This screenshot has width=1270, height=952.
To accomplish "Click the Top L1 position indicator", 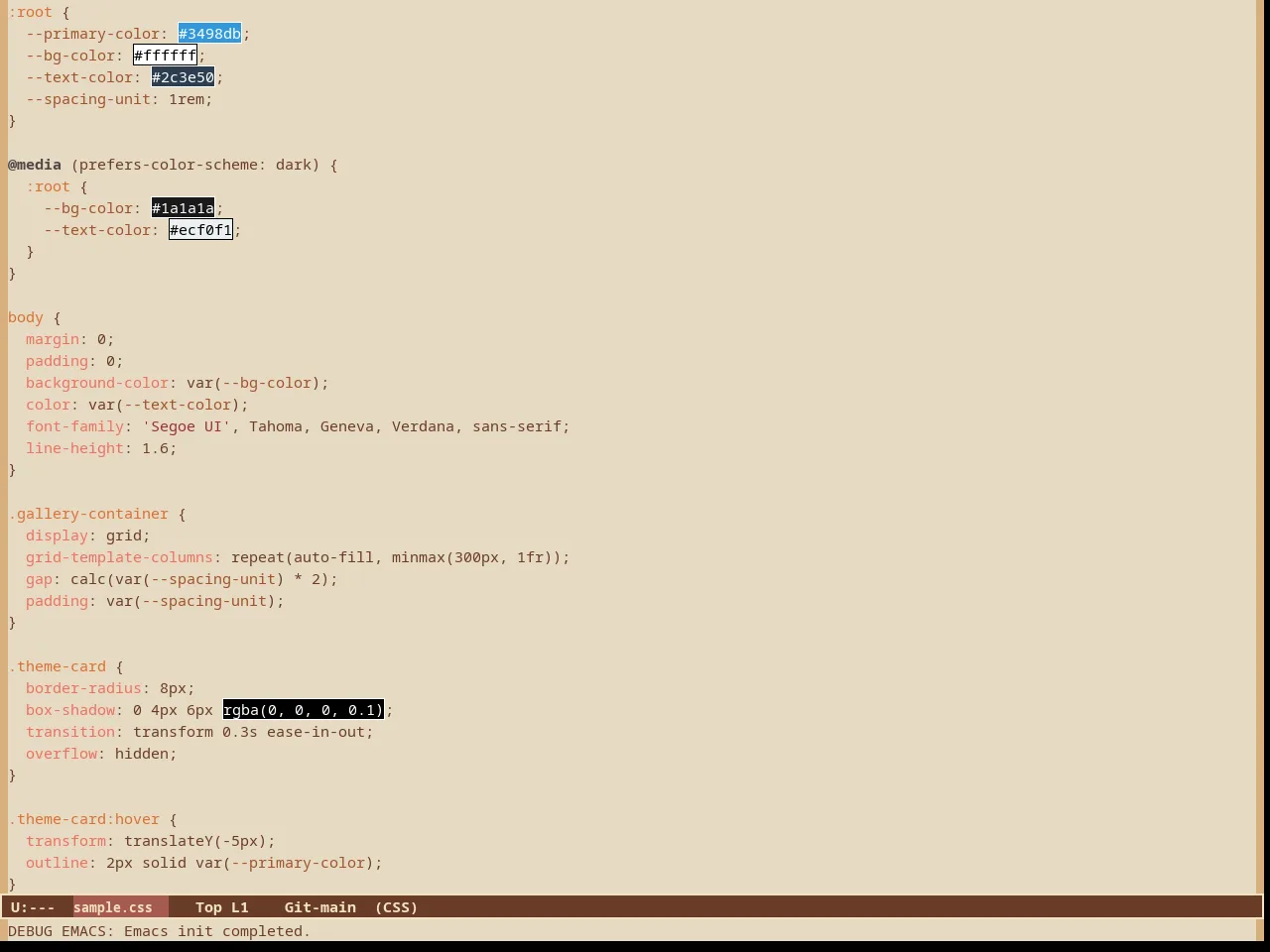I will (x=222, y=907).
